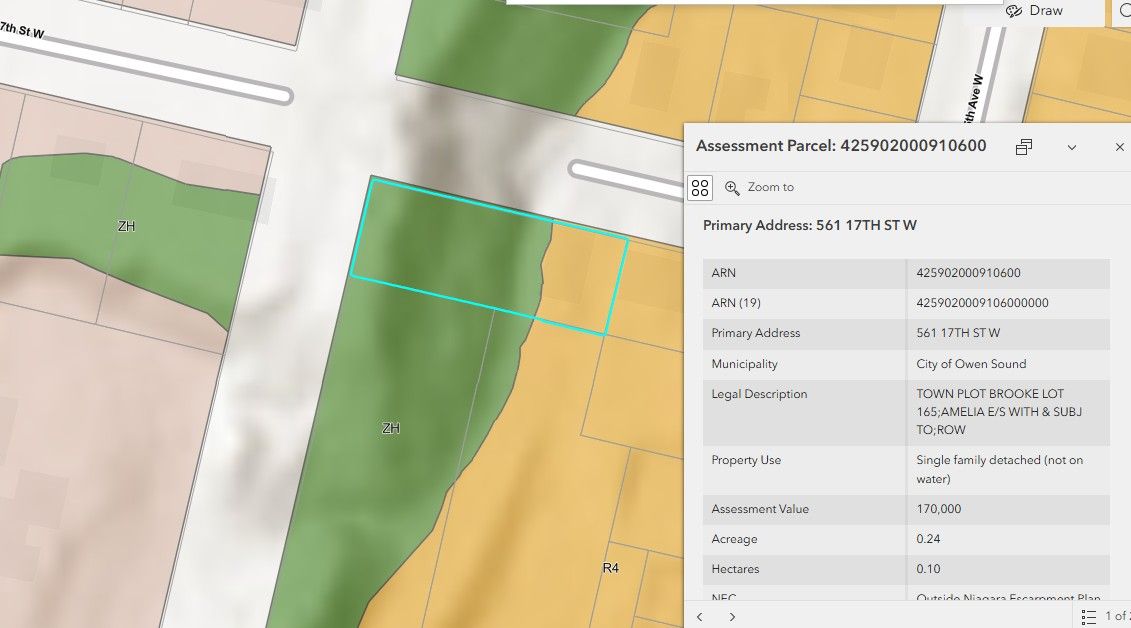Viewport: 1131px width, 628px height.
Task: Click the ZH label on left green area
Action: (x=126, y=226)
